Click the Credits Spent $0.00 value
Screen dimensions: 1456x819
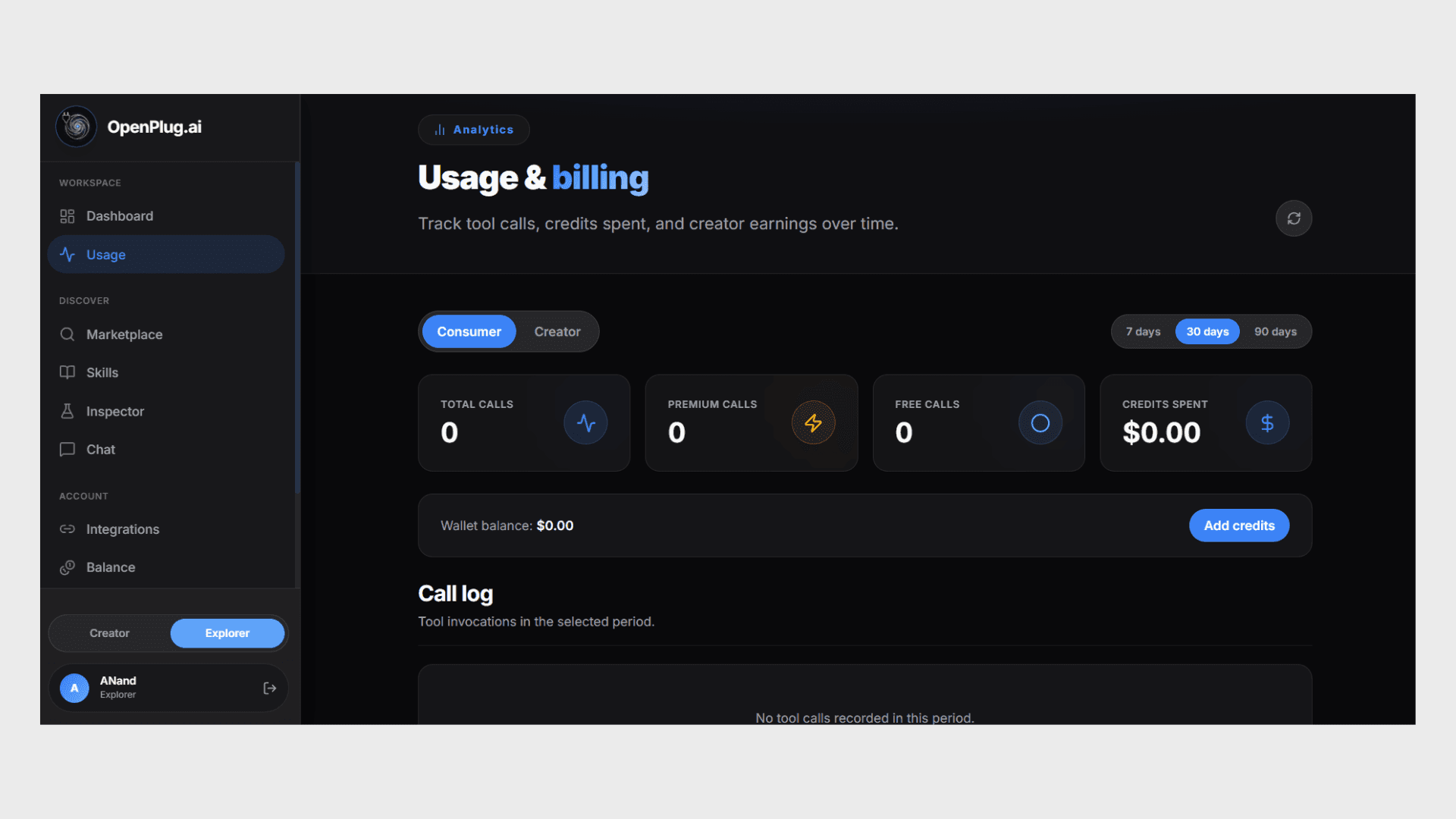coord(1162,432)
